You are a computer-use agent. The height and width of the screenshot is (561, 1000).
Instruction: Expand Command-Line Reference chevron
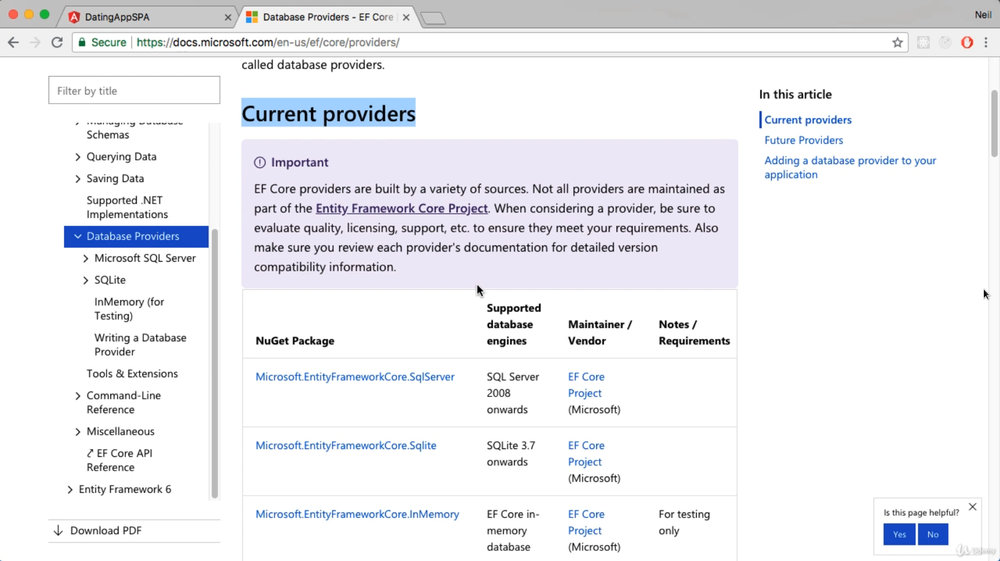tap(78, 396)
